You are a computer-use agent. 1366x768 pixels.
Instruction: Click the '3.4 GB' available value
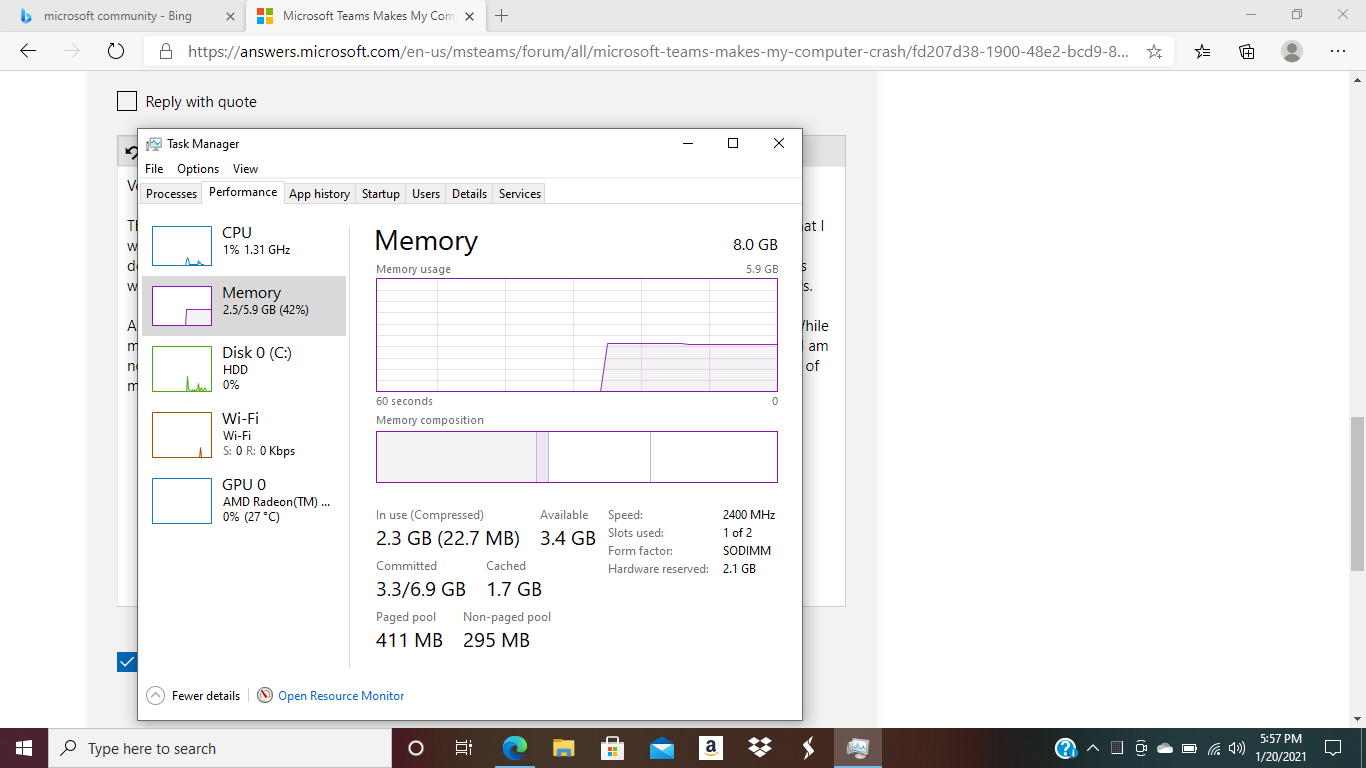[x=568, y=538]
